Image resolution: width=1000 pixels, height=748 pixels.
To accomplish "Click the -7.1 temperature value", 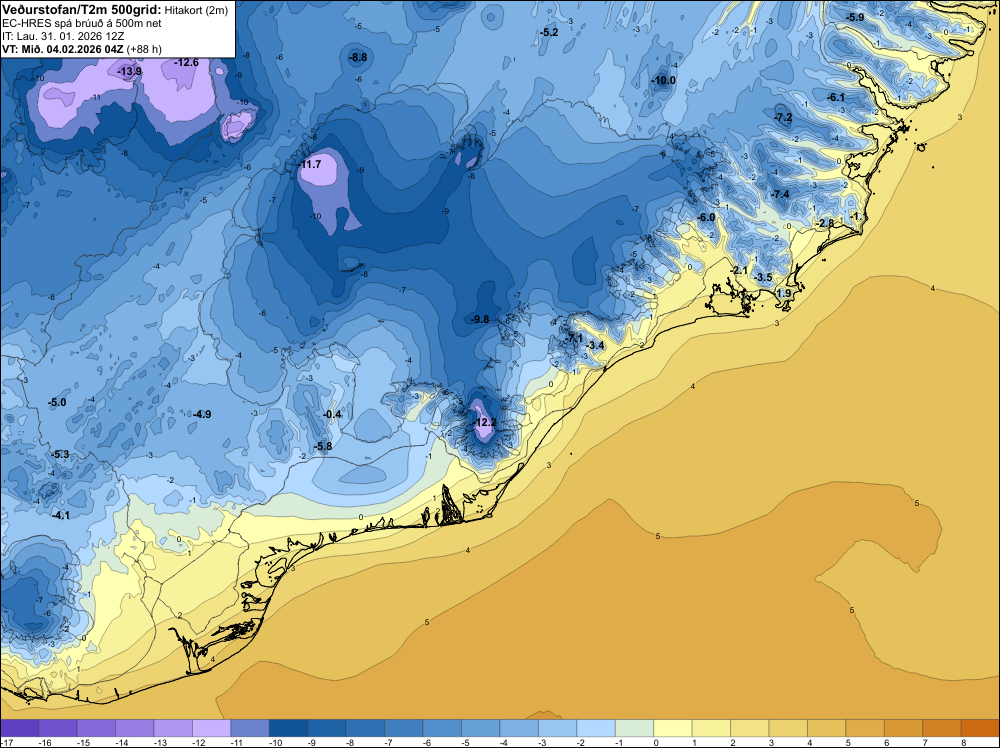I will click(x=574, y=338).
